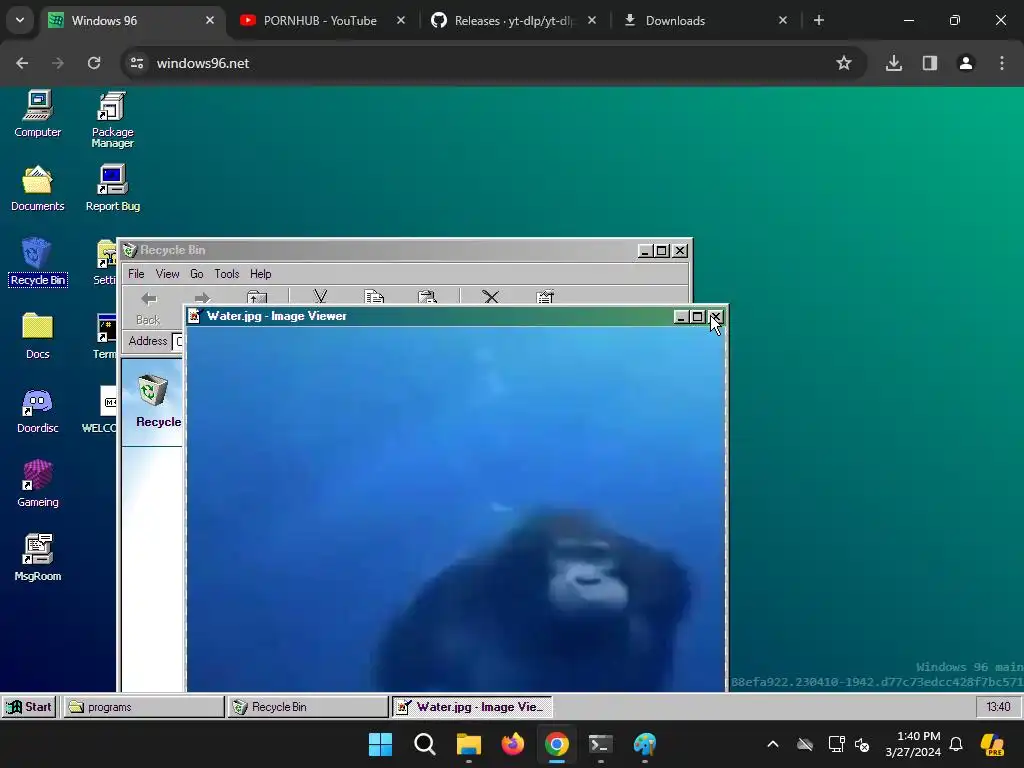This screenshot has width=1024, height=768.
Task: Open the Chrome profile icon
Action: pos(966,63)
